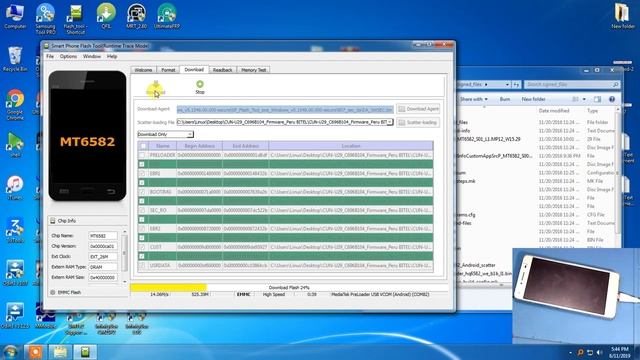
Task: Click the Explorer search box
Action: 572,84
